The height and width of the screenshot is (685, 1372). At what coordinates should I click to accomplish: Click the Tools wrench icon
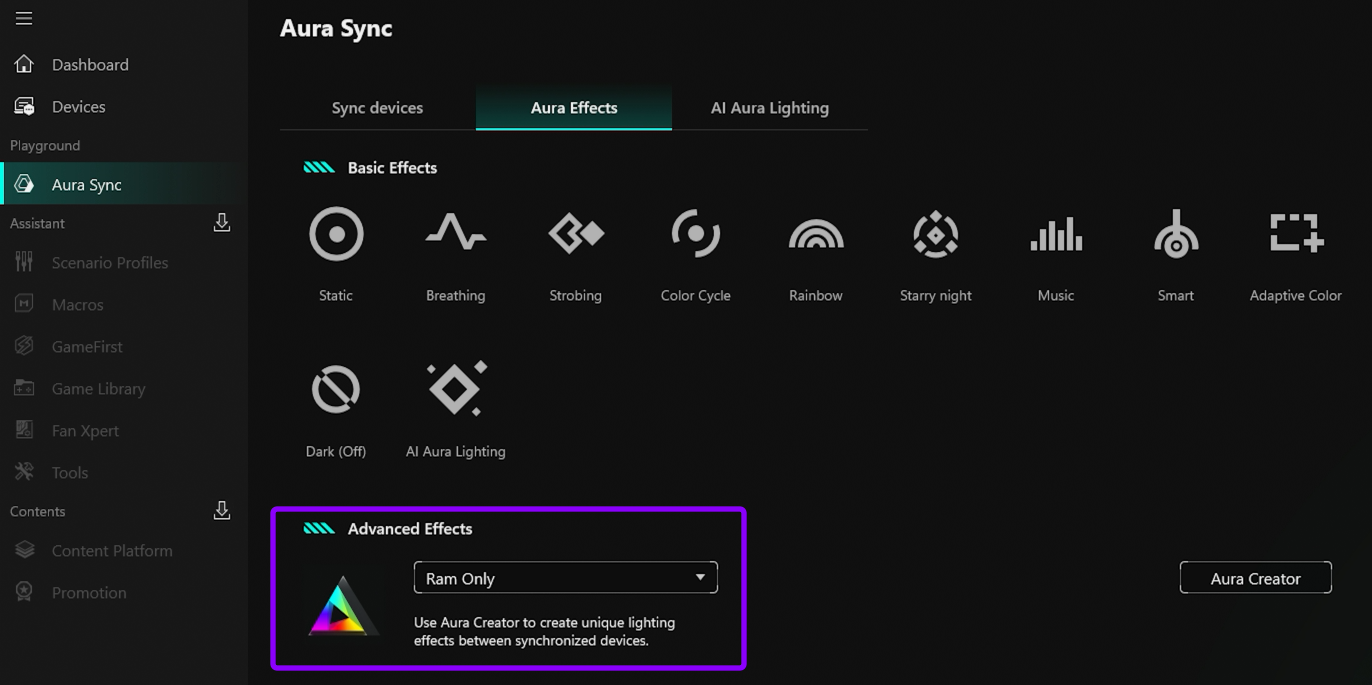click(x=24, y=472)
